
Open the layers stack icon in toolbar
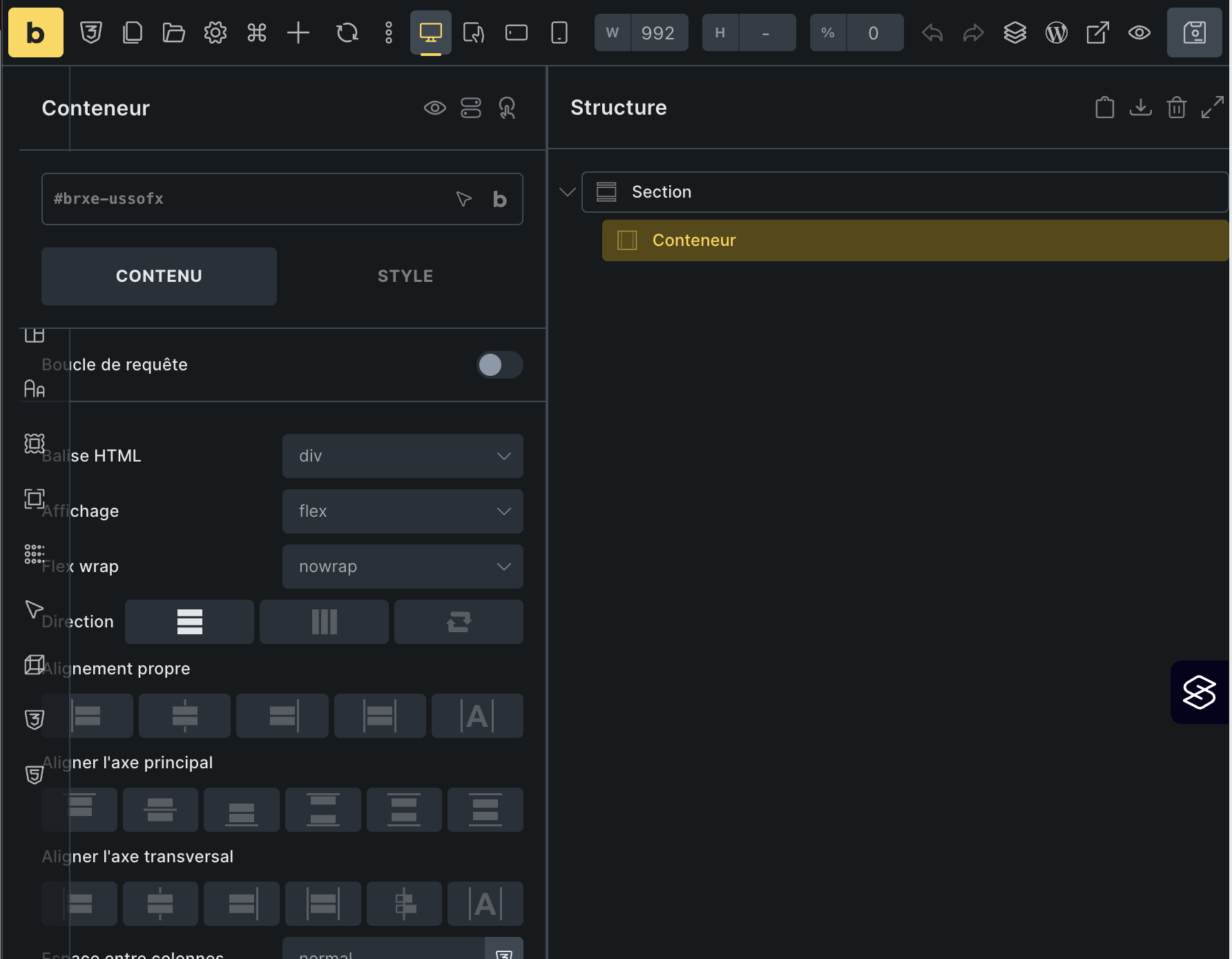(1015, 32)
